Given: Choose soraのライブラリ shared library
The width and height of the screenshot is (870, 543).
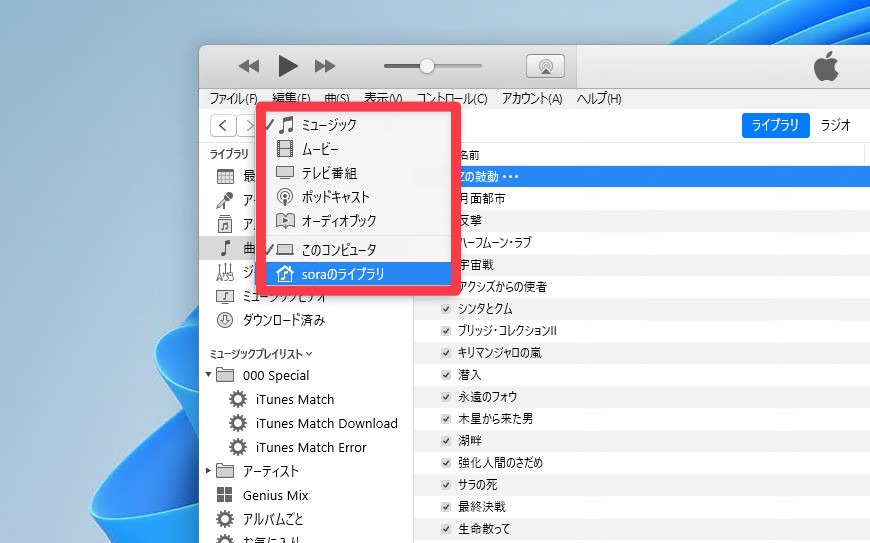Looking at the screenshot, I should click(358, 274).
